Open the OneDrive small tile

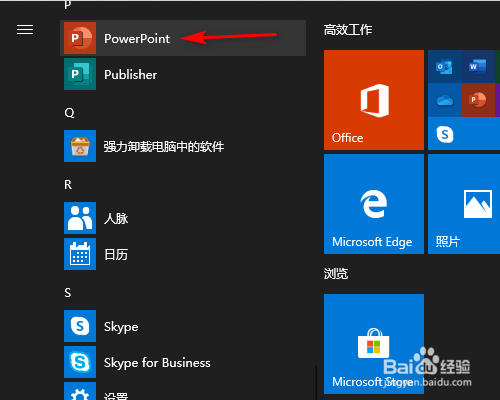click(x=444, y=100)
